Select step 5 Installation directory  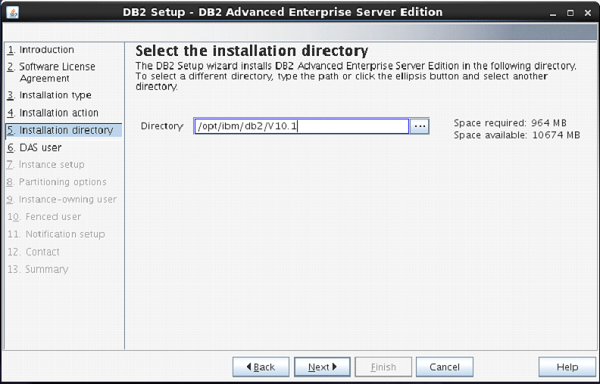click(x=64, y=130)
